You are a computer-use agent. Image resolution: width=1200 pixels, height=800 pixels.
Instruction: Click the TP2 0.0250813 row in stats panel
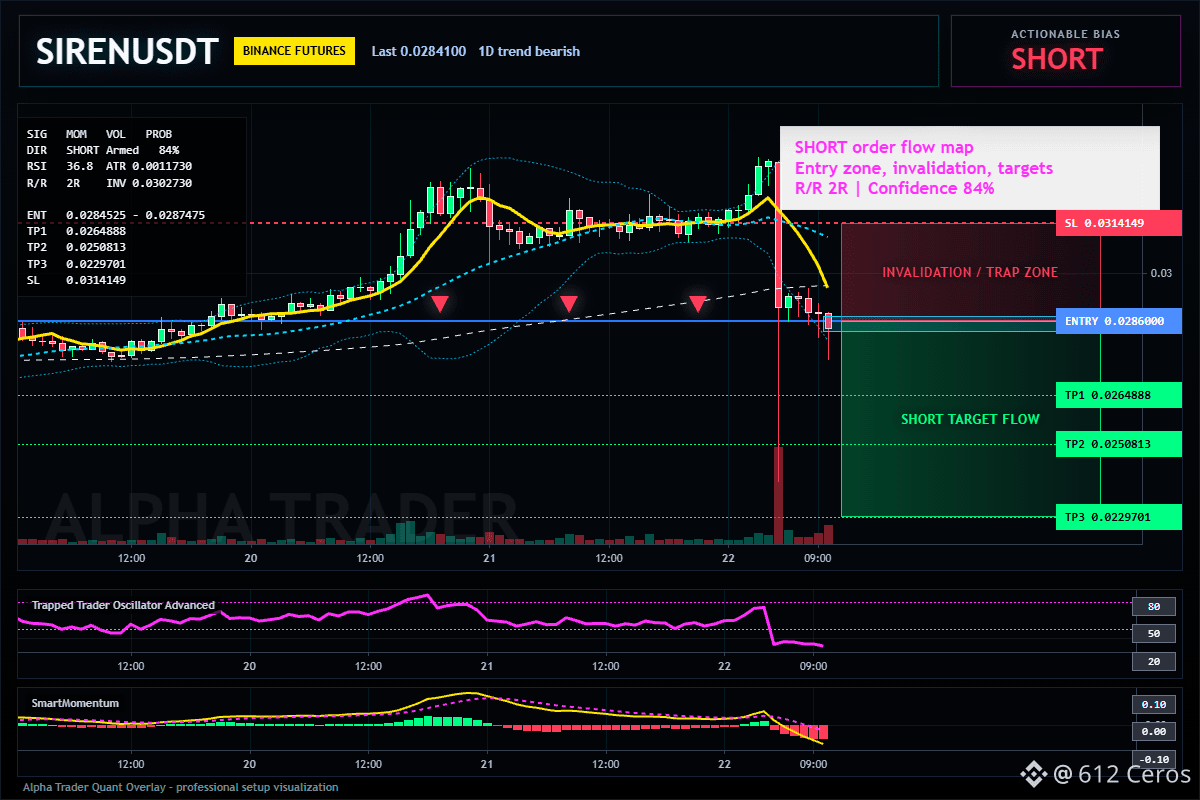pyautogui.click(x=76, y=247)
